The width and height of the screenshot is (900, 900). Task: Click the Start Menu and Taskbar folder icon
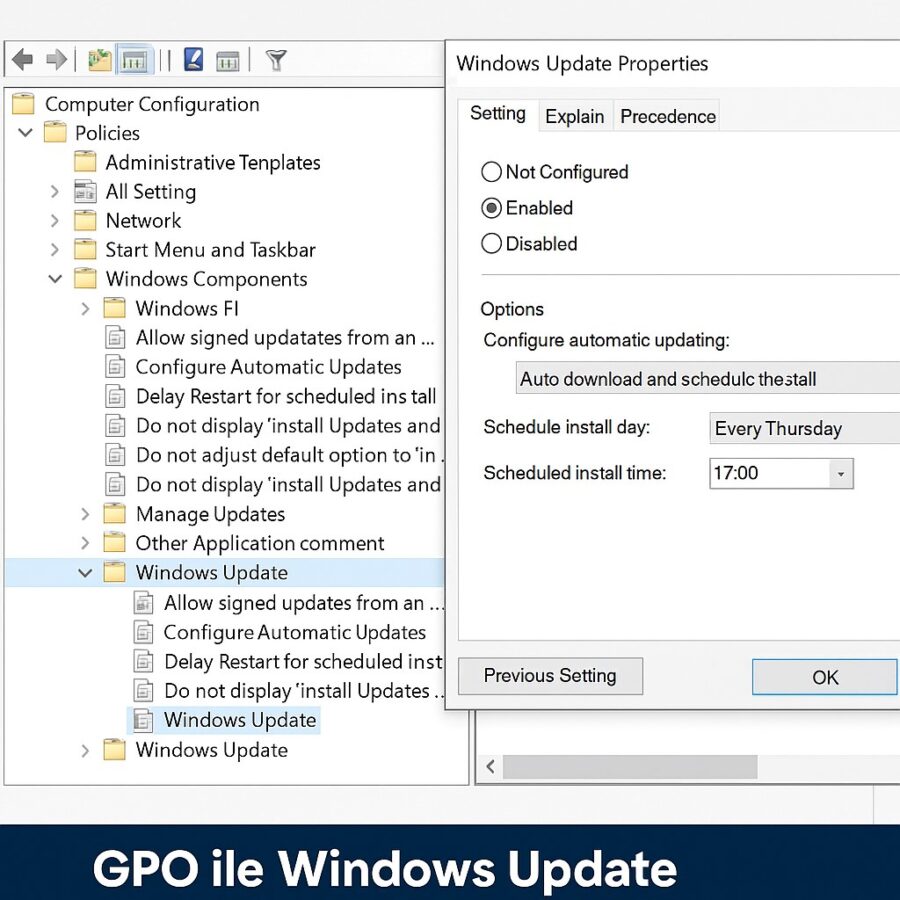pyautogui.click(x=85, y=250)
